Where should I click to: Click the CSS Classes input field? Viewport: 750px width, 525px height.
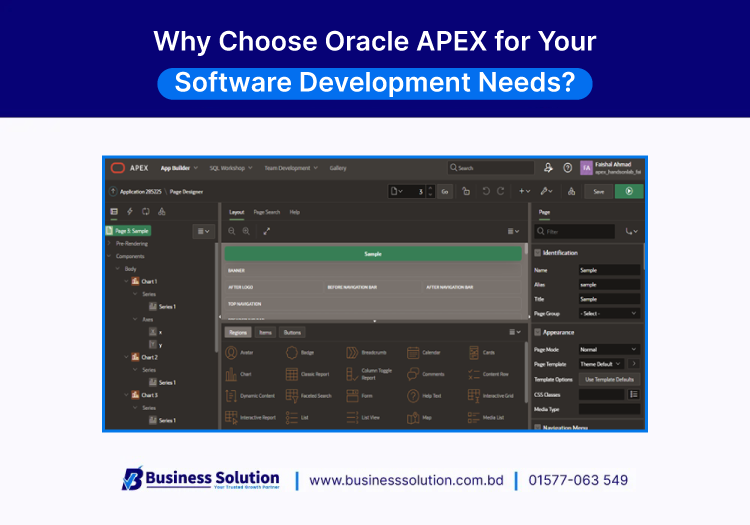click(601, 394)
